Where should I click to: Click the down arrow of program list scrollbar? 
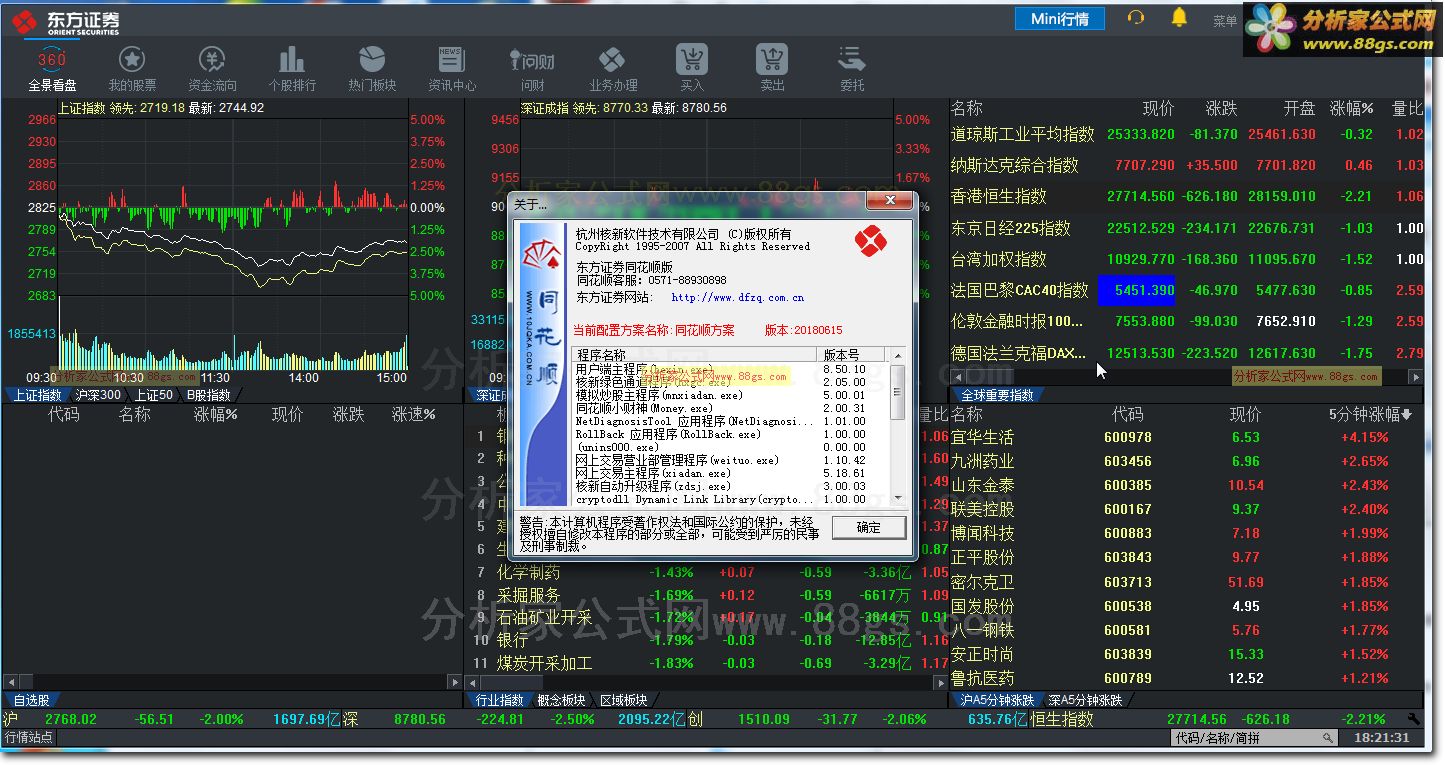pyautogui.click(x=897, y=497)
